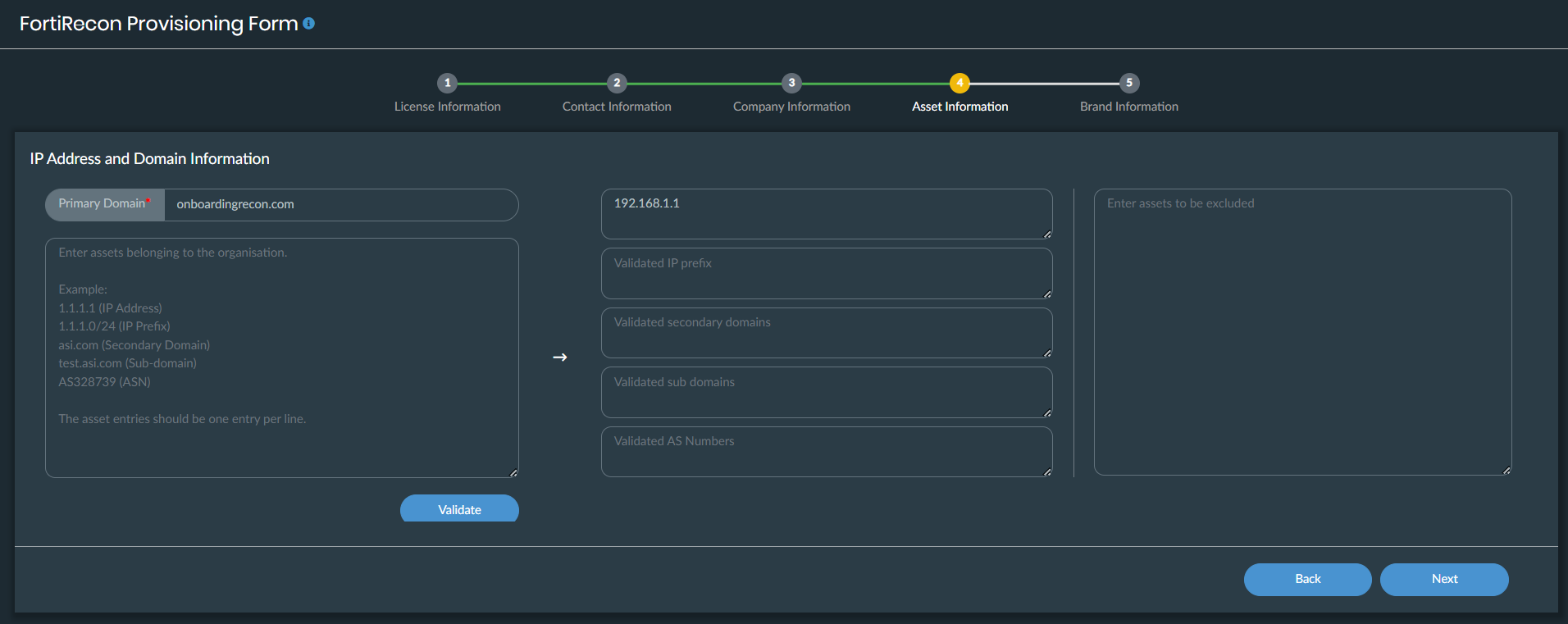Click the Validated IP prefix box

(827, 273)
